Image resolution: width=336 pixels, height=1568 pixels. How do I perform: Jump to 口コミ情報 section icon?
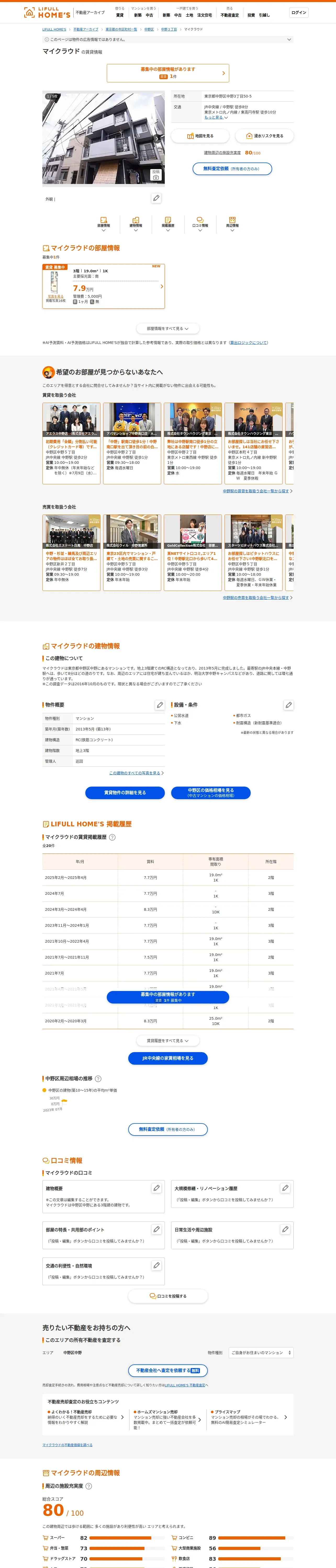pos(200,223)
